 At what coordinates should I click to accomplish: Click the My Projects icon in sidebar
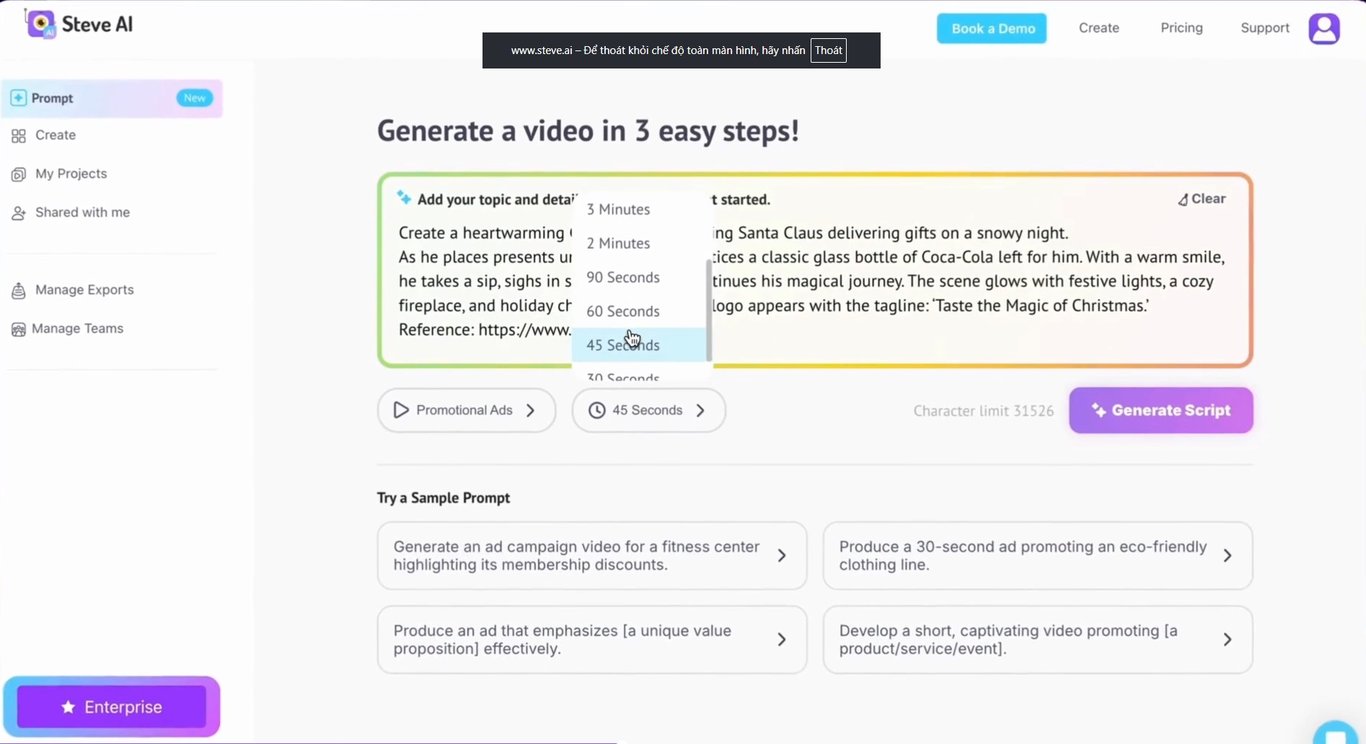point(18,174)
